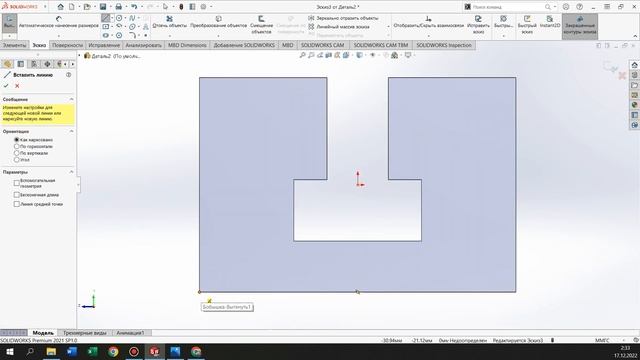Switch to Трехмерные виды bottom tab
Screen dimensions: 640x360
click(x=84, y=333)
